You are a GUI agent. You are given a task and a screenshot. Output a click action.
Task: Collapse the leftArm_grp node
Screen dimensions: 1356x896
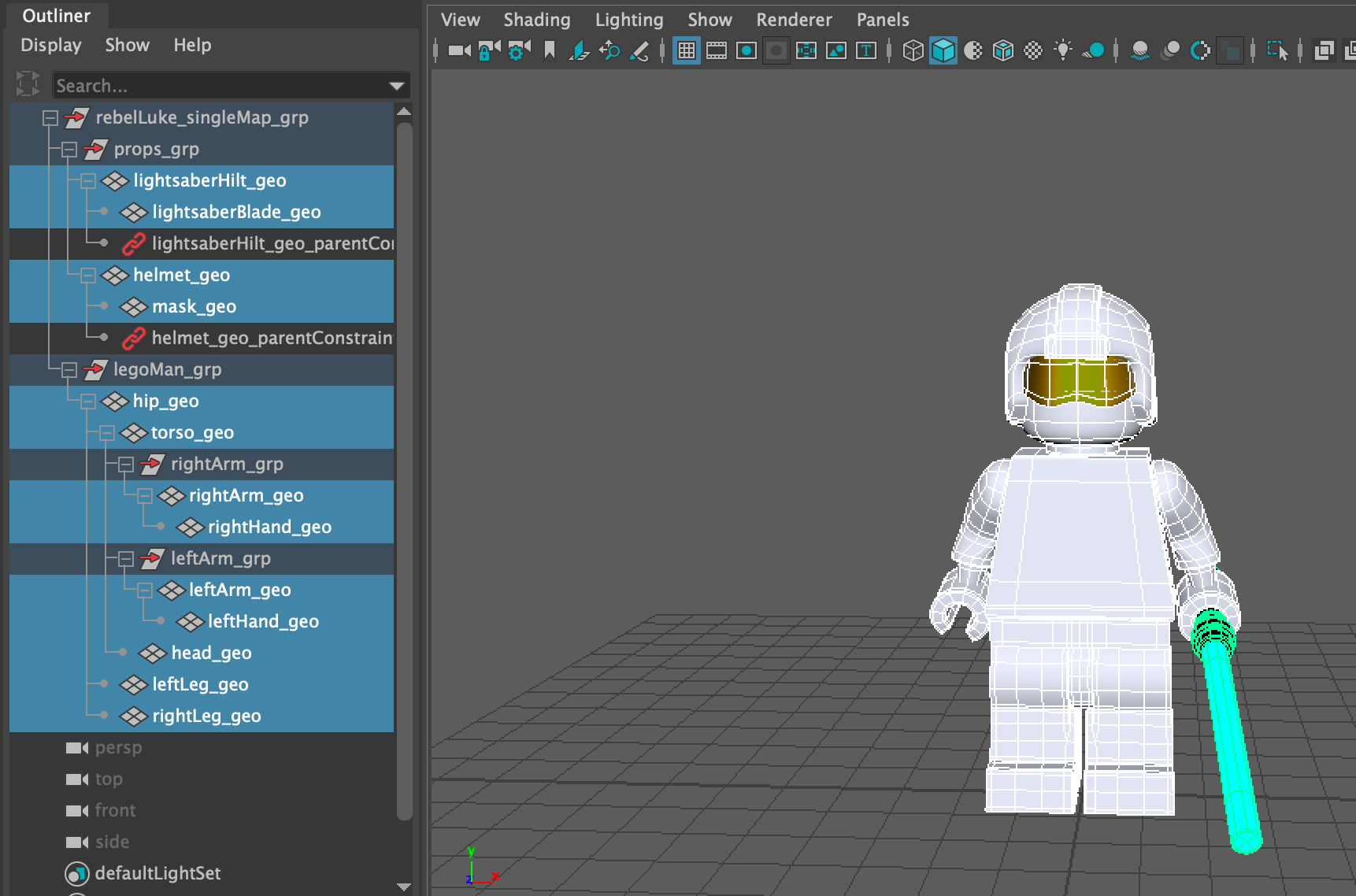[x=126, y=559]
